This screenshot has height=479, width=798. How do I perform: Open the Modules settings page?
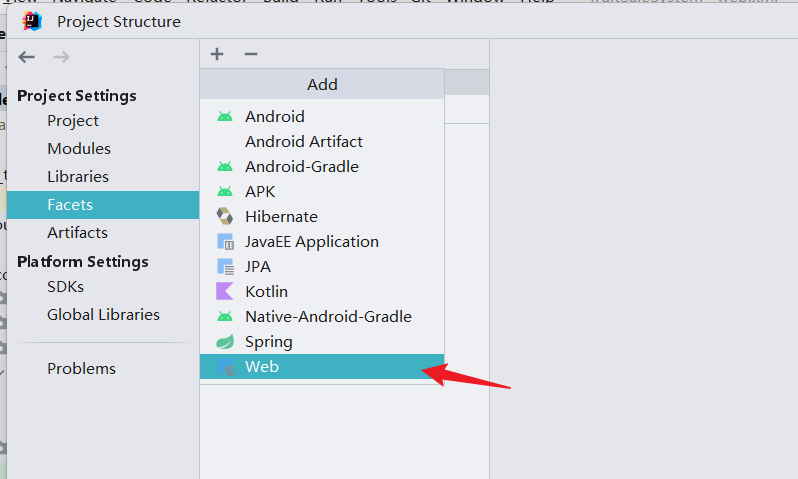point(79,149)
